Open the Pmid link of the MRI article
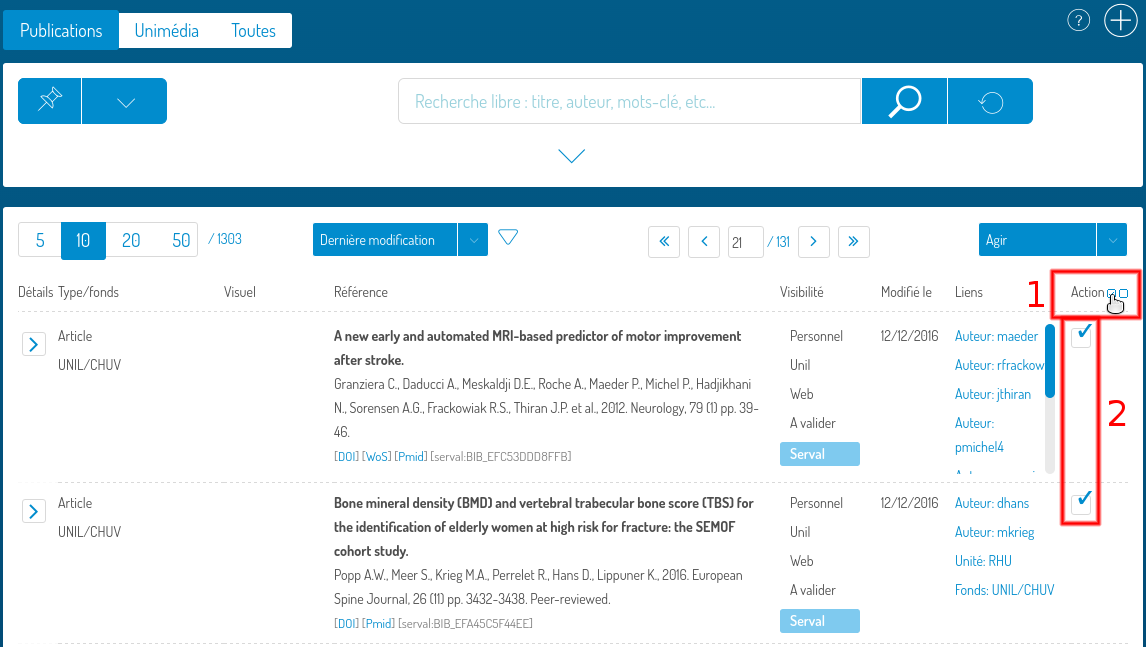1146x647 pixels. (411, 456)
